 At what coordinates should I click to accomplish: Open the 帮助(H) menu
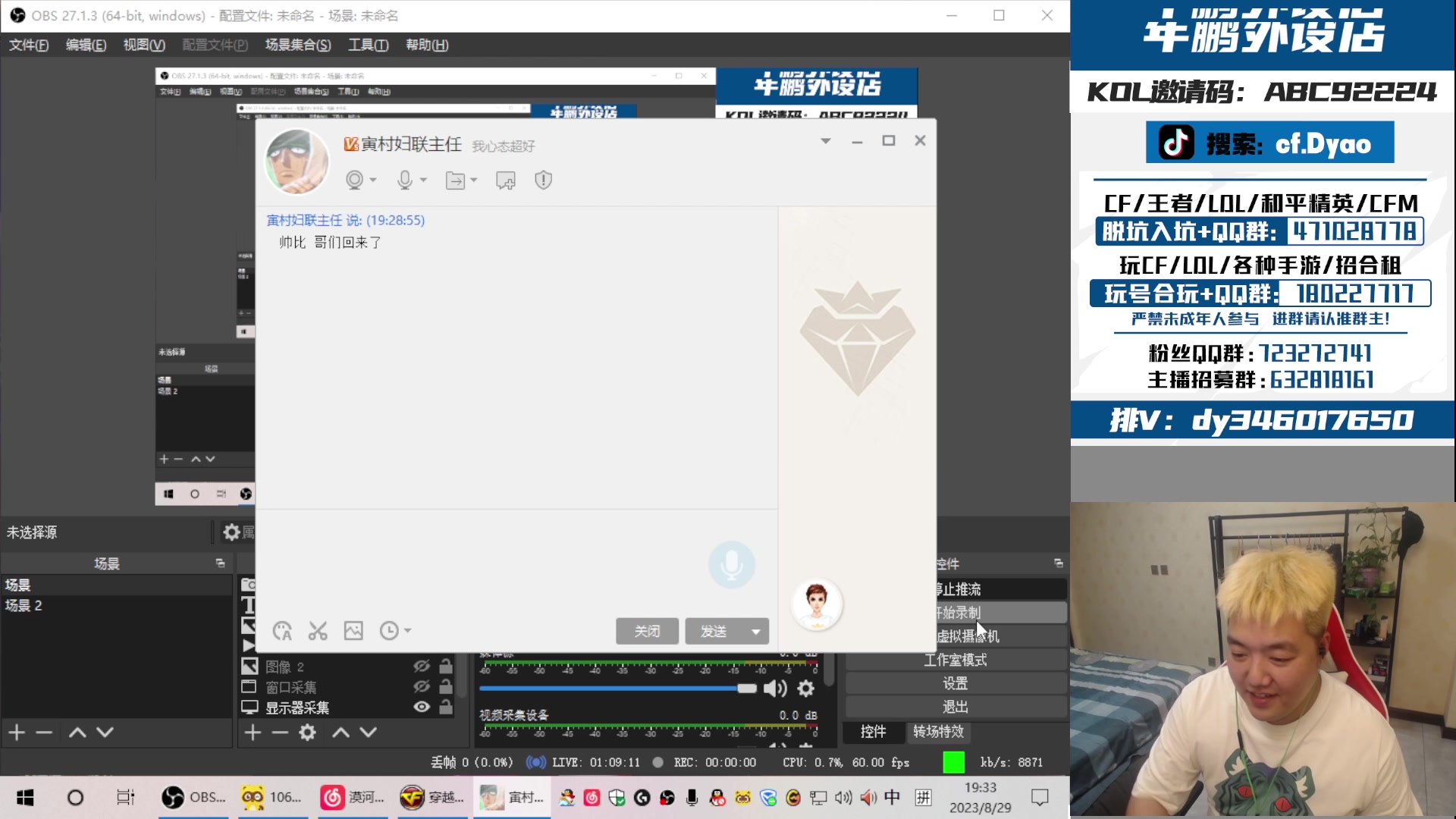(427, 45)
